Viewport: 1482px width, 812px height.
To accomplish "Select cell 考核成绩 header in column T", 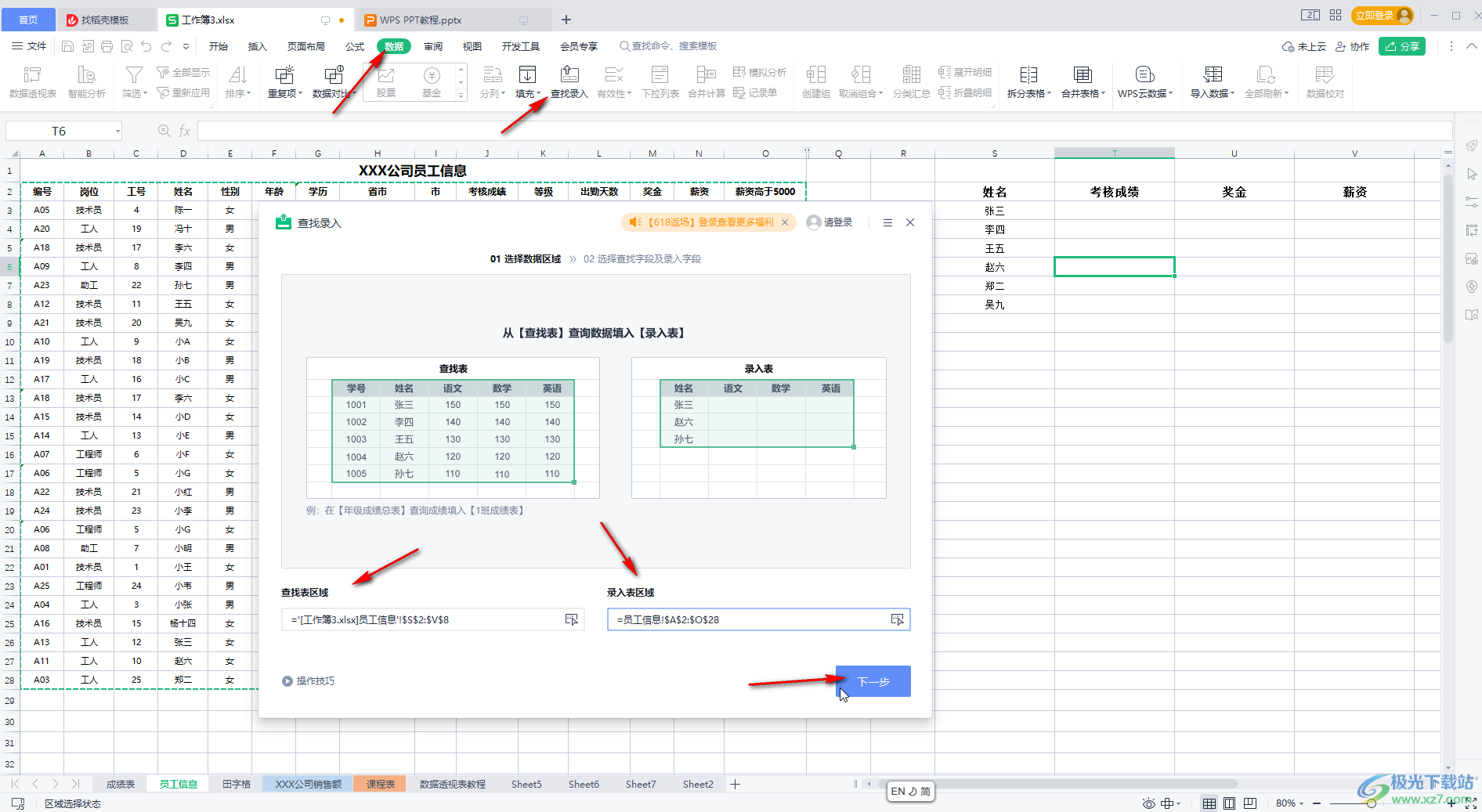I will [x=1114, y=192].
